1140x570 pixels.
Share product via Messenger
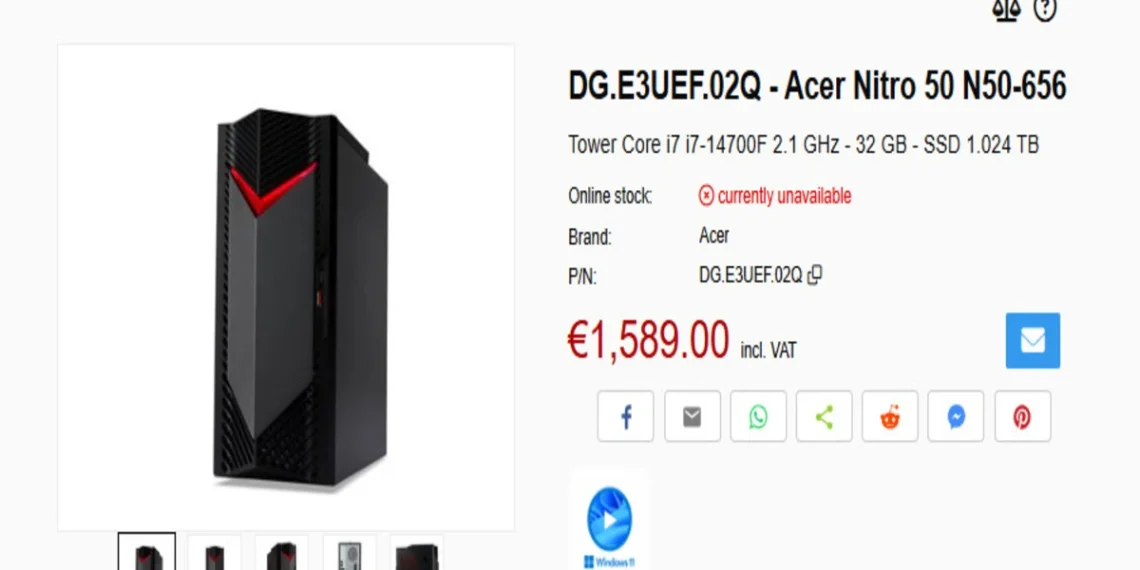click(x=956, y=417)
